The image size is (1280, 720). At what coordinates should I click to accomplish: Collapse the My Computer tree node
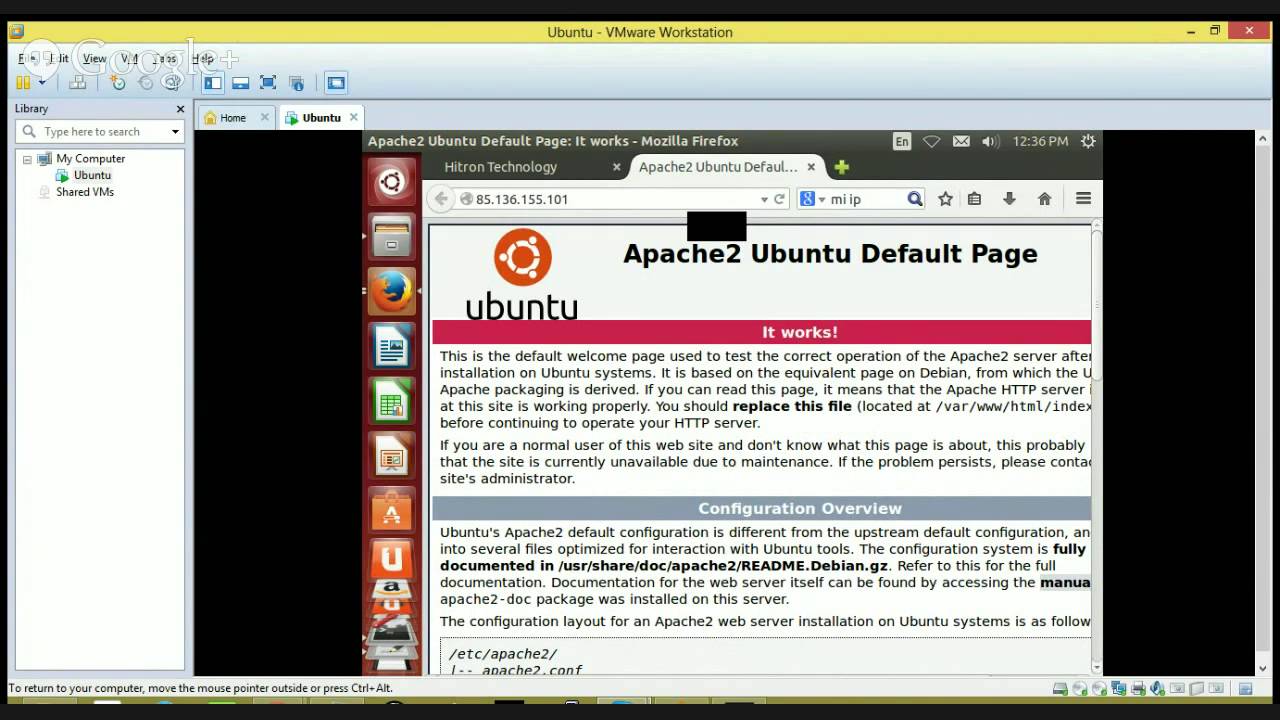click(x=27, y=159)
